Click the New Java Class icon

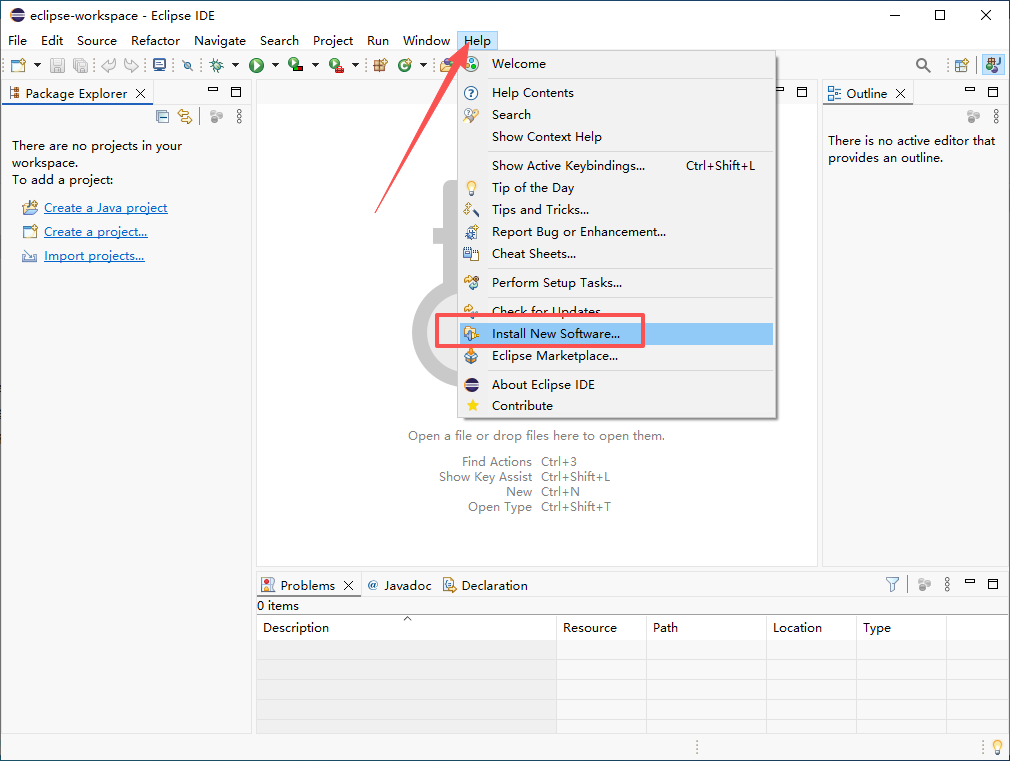(x=405, y=65)
